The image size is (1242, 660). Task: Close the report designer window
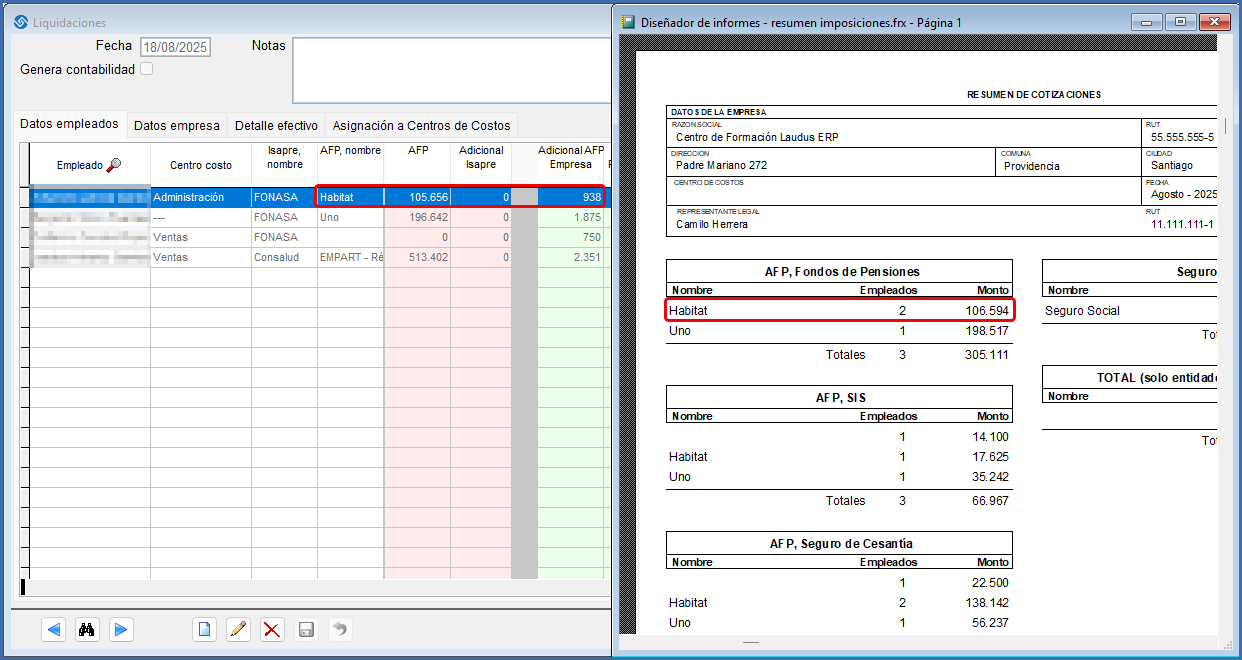(1214, 21)
